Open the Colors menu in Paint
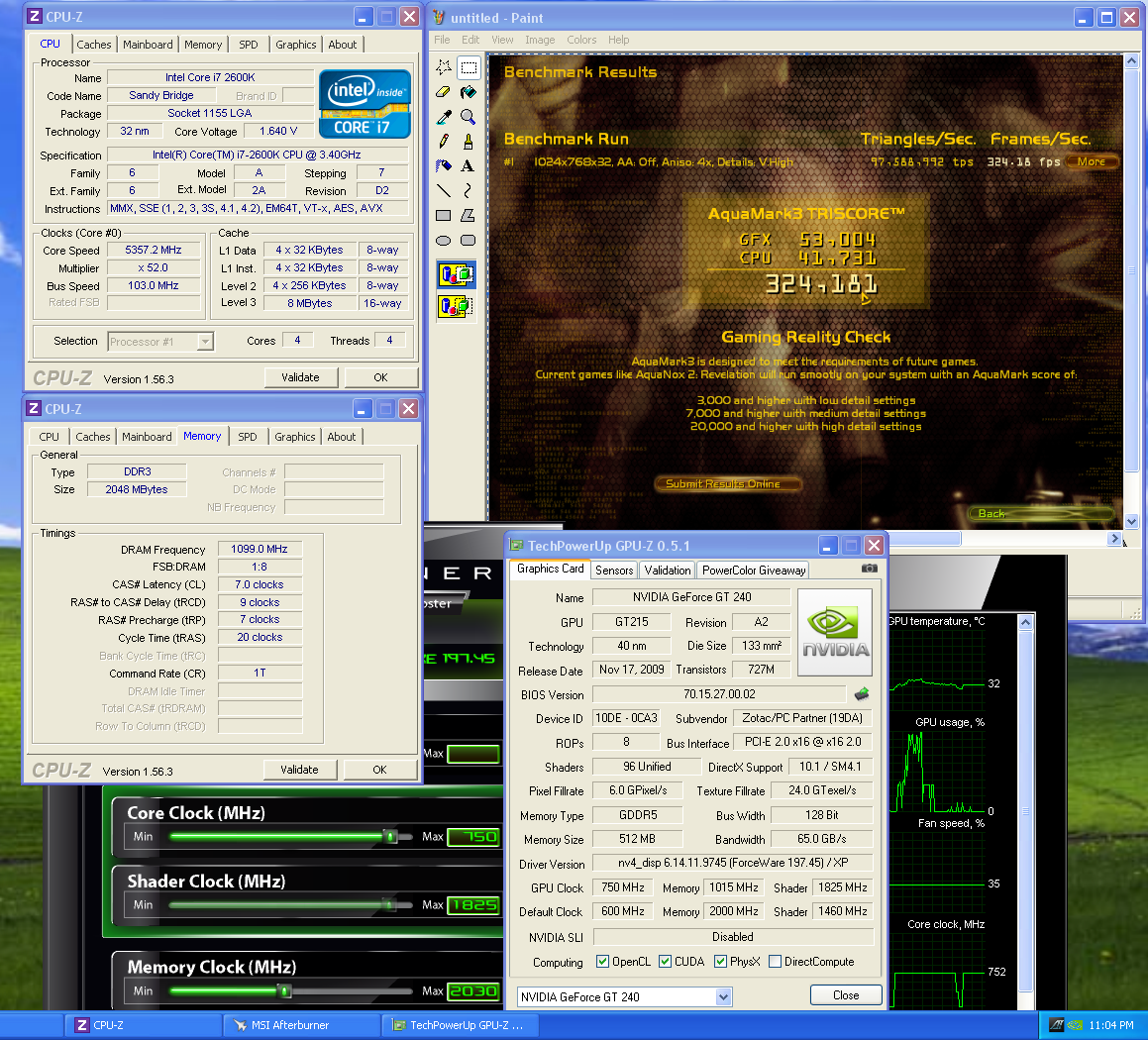The image size is (1148, 1040). click(x=581, y=40)
